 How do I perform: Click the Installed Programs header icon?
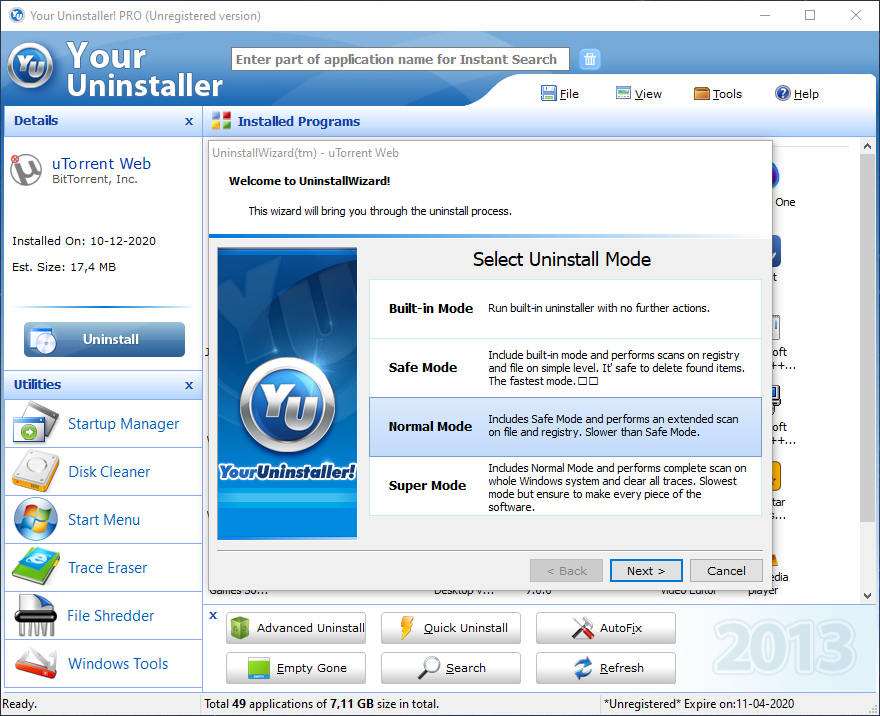click(221, 121)
